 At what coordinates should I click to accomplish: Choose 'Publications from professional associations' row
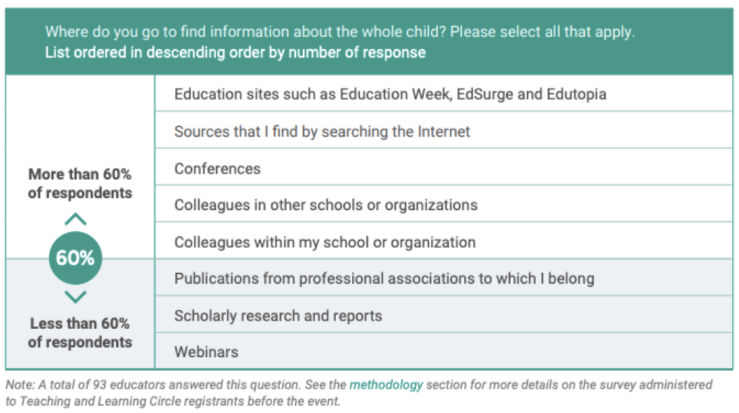[384, 278]
